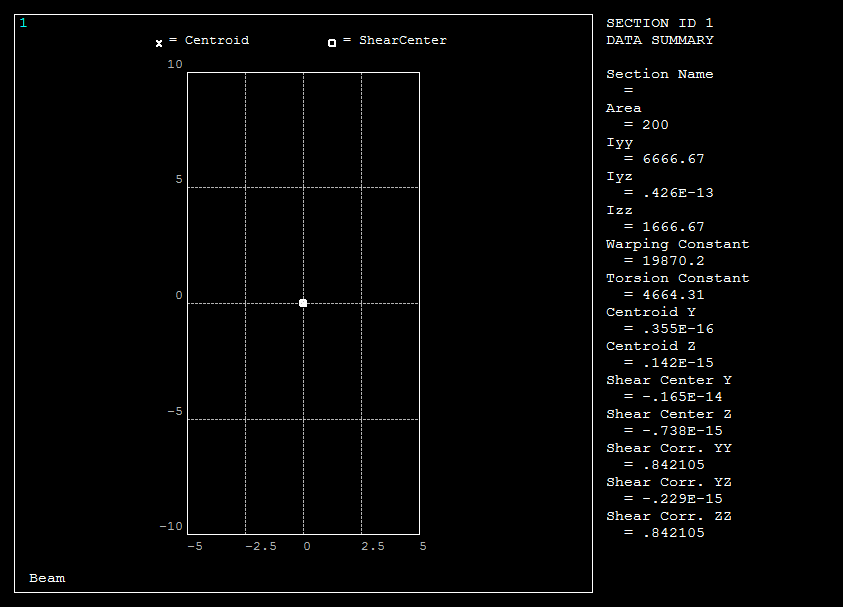Click the Centroid x marker in legend
843x607 pixels.
click(159, 43)
